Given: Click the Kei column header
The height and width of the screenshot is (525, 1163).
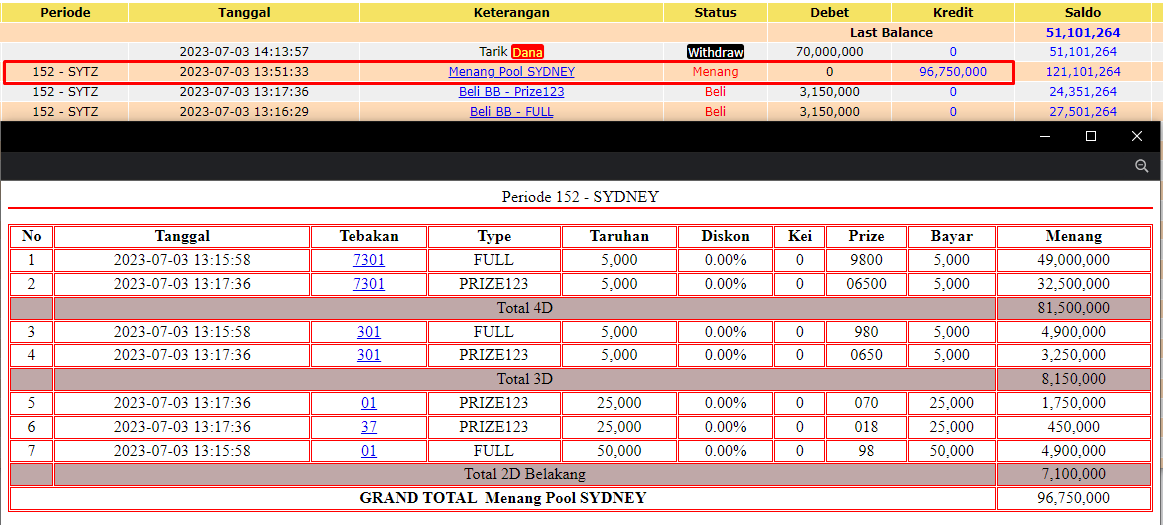Looking at the screenshot, I should 799,237.
